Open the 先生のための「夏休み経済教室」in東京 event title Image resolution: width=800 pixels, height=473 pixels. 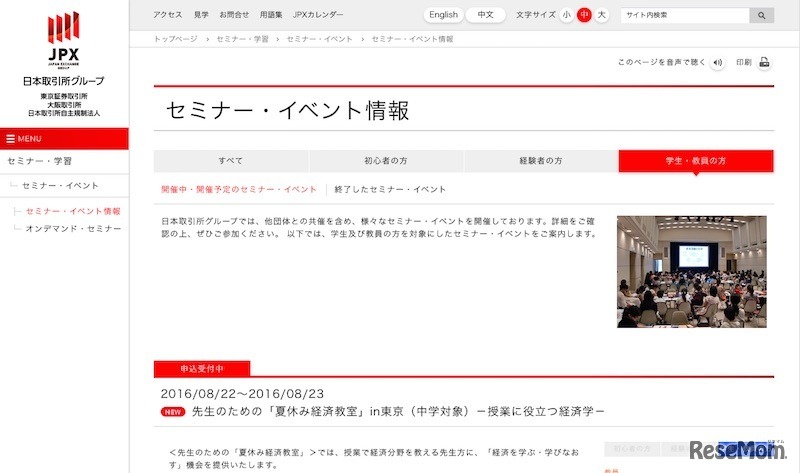(x=398, y=411)
